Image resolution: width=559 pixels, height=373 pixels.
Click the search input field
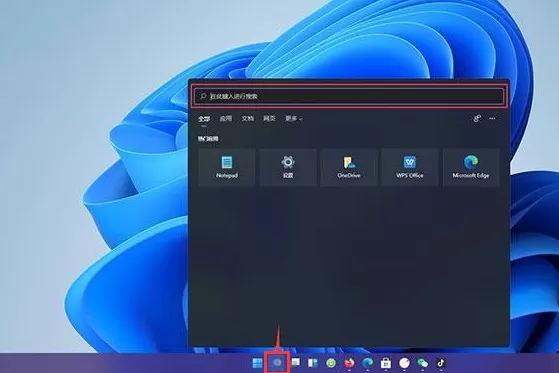[349, 96]
